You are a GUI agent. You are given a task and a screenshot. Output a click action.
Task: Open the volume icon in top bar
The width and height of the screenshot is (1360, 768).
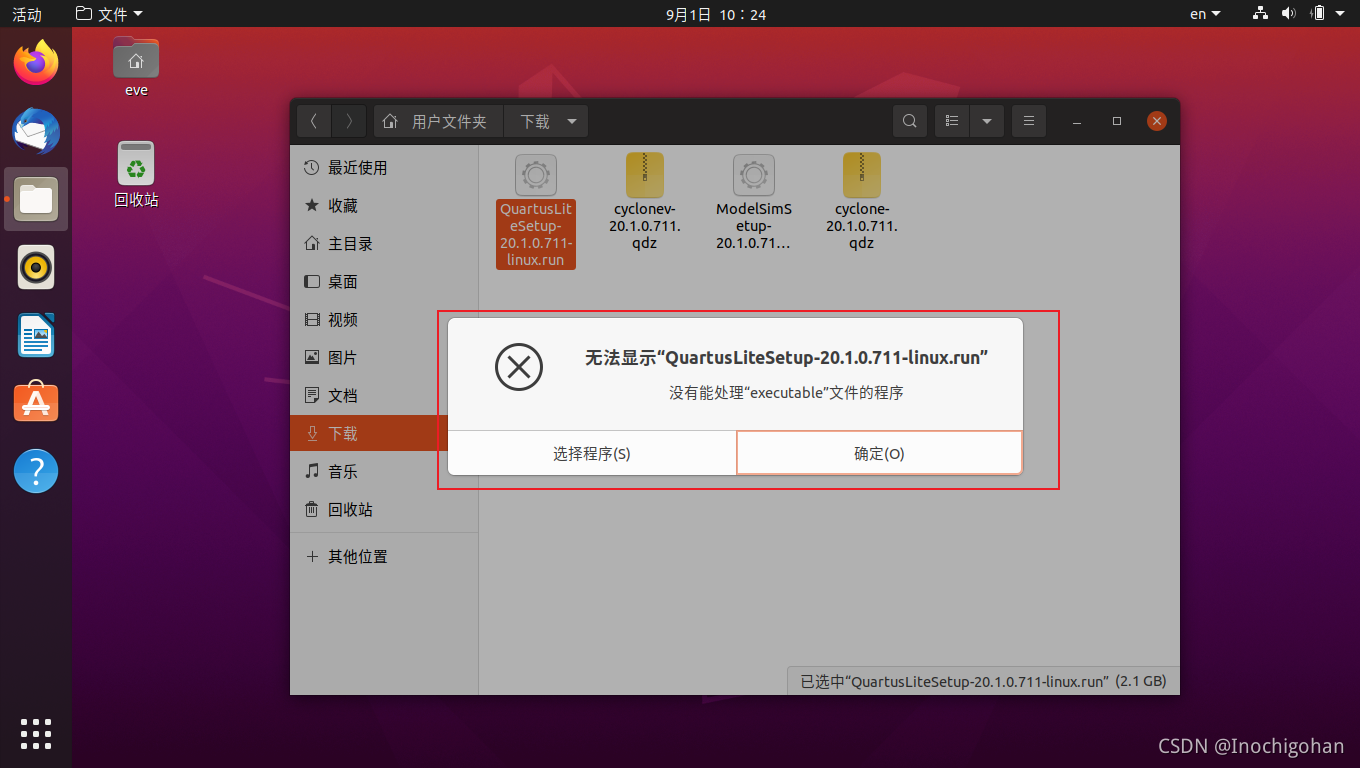(1288, 14)
